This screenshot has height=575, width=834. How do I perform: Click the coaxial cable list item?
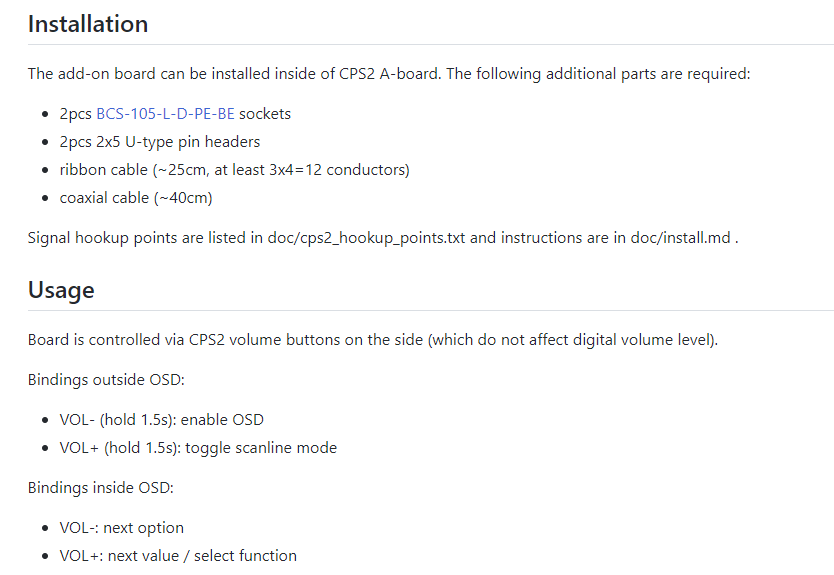click(136, 198)
